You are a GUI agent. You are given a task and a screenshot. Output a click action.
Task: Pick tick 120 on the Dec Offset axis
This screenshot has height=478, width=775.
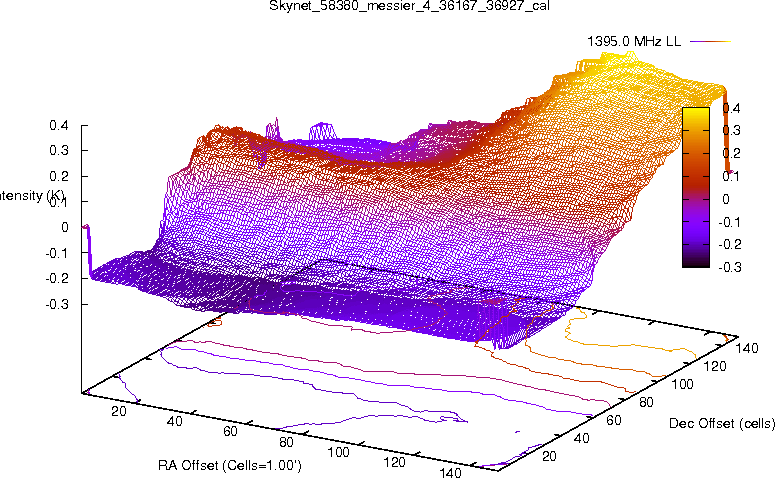[715, 367]
